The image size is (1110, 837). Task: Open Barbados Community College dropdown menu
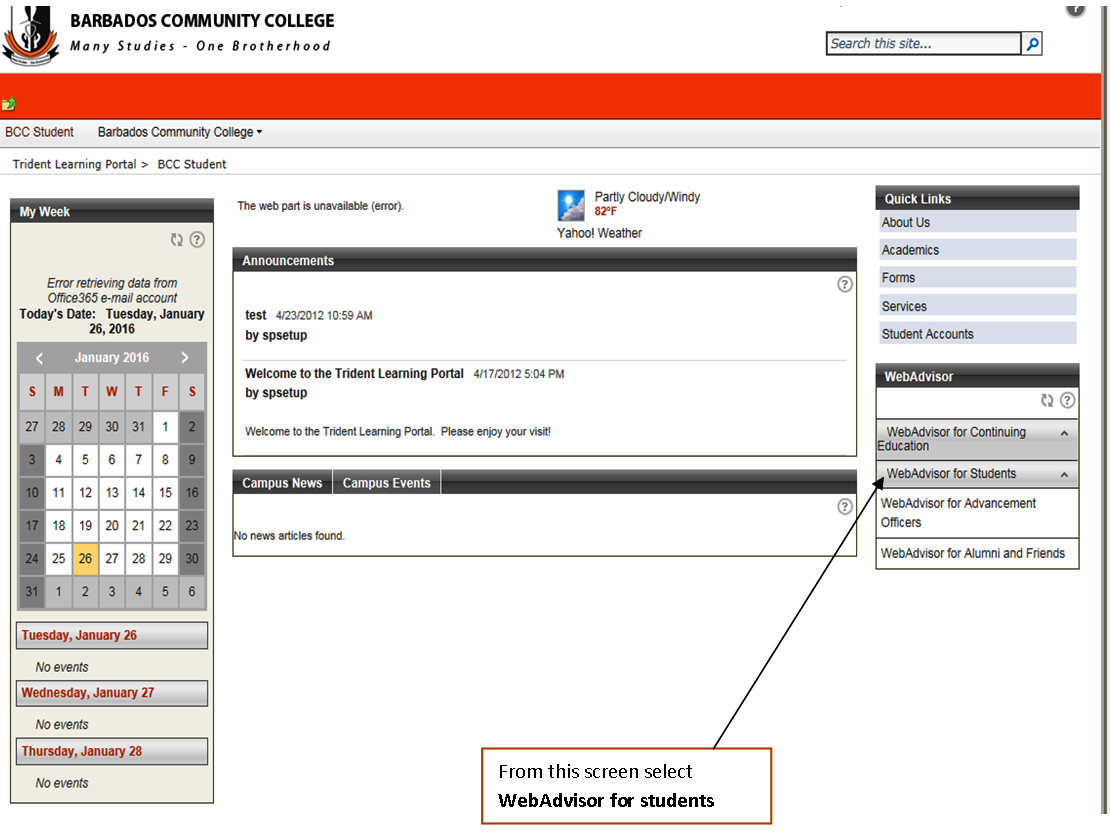pos(180,132)
